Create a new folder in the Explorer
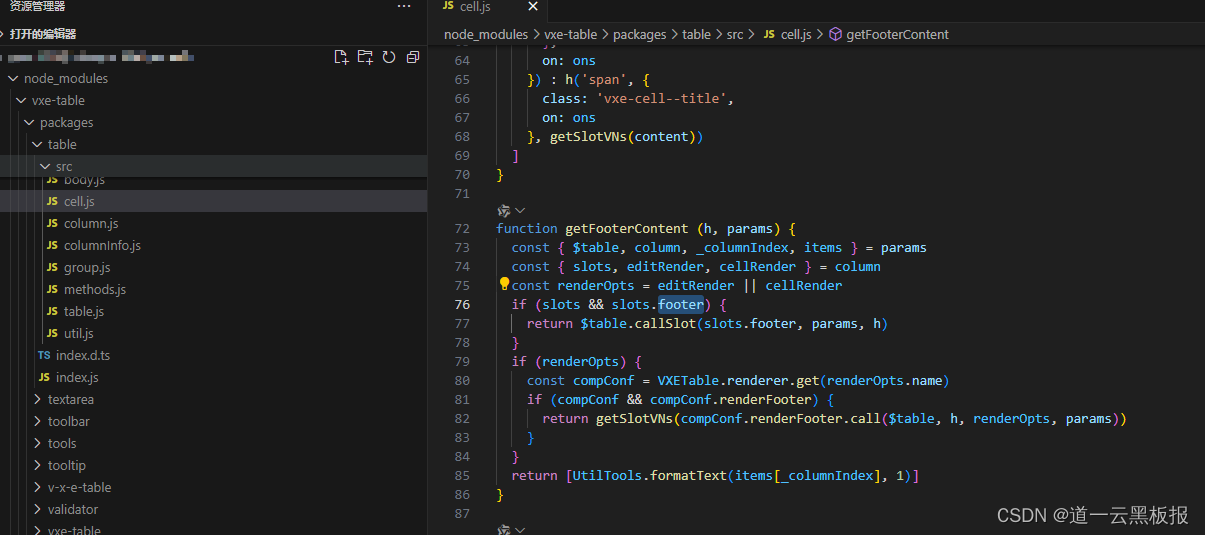Viewport: 1205px width, 535px height. (x=365, y=57)
